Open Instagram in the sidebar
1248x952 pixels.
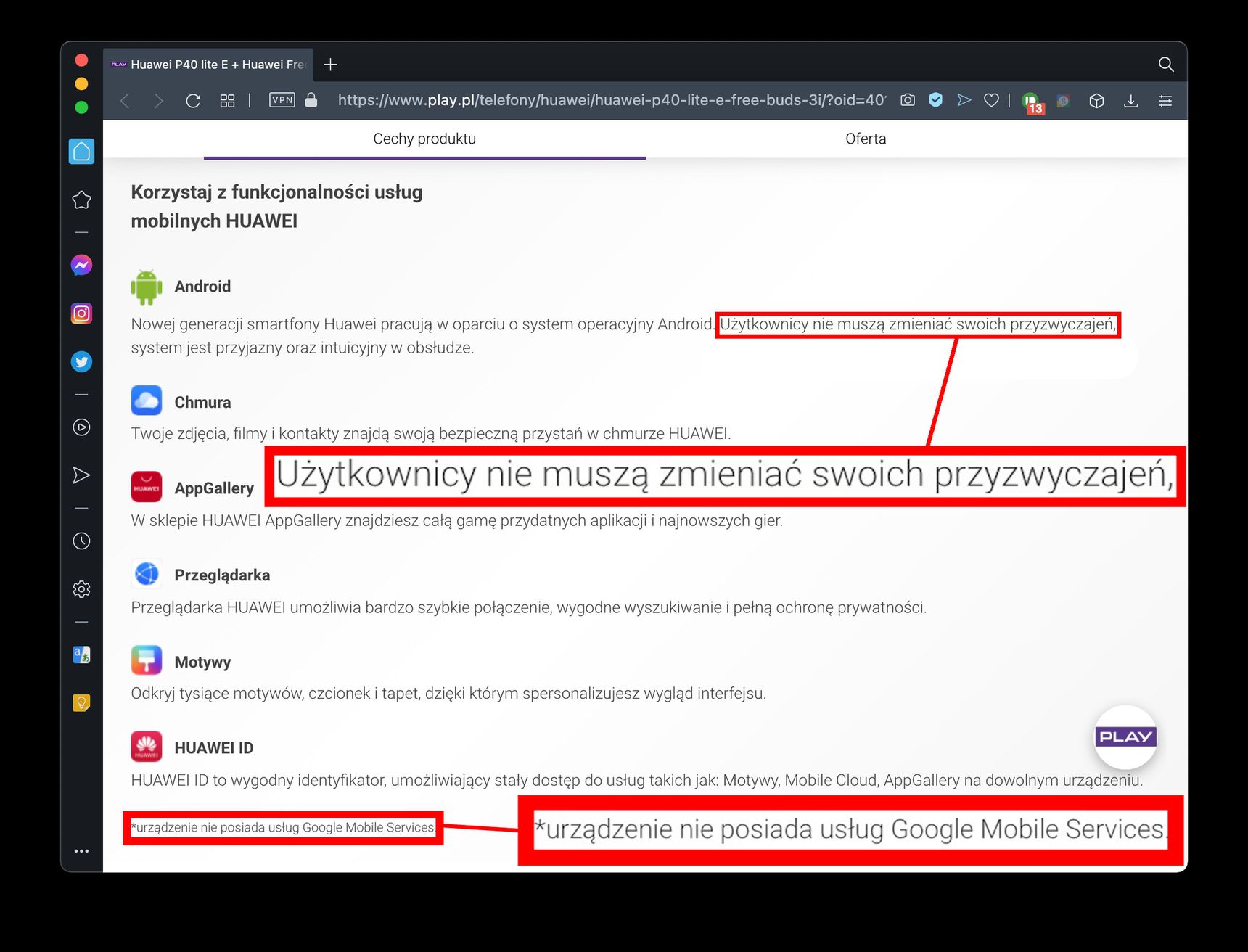coord(81,313)
